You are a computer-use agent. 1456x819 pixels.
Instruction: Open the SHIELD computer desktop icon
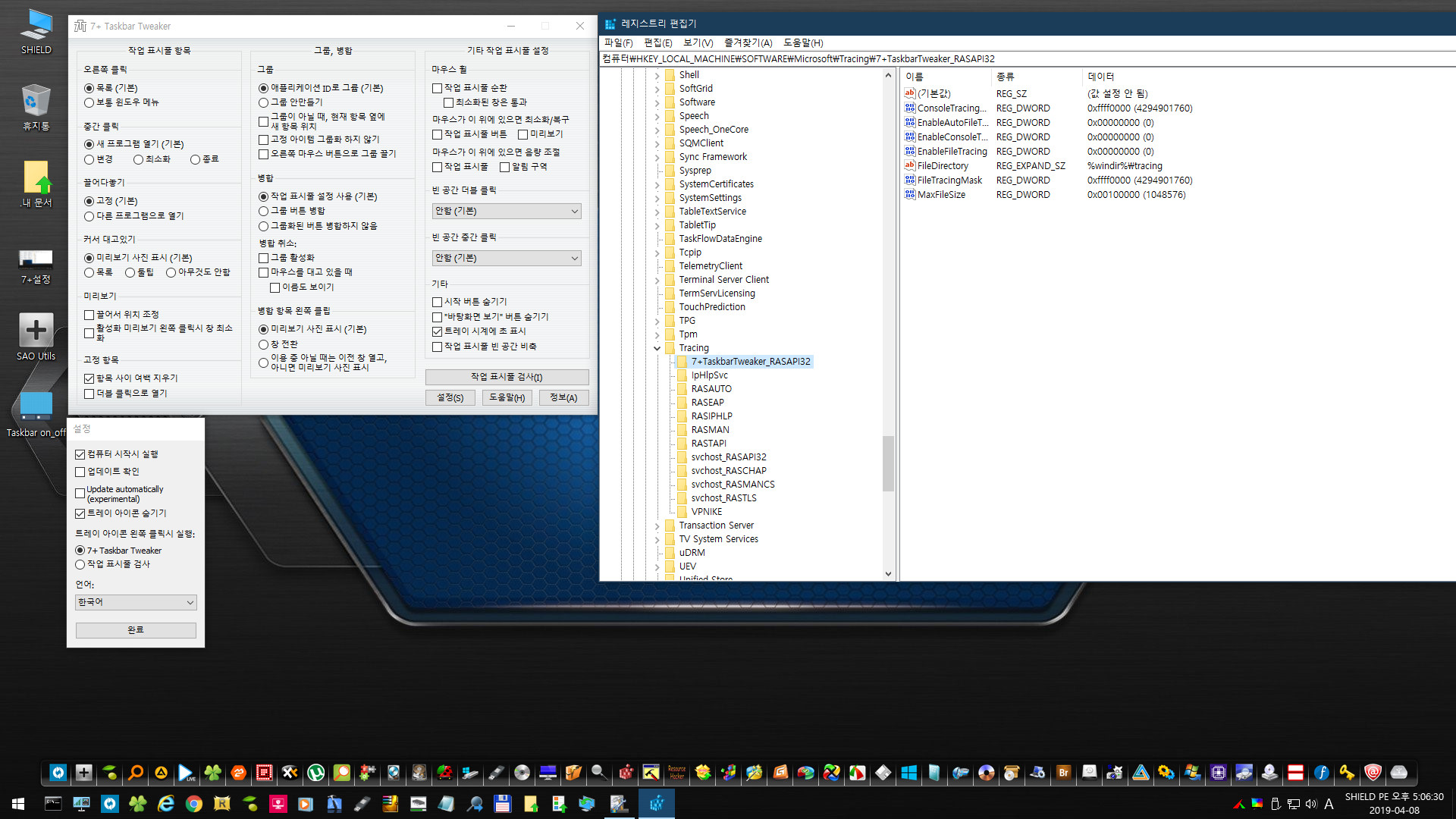[36, 32]
